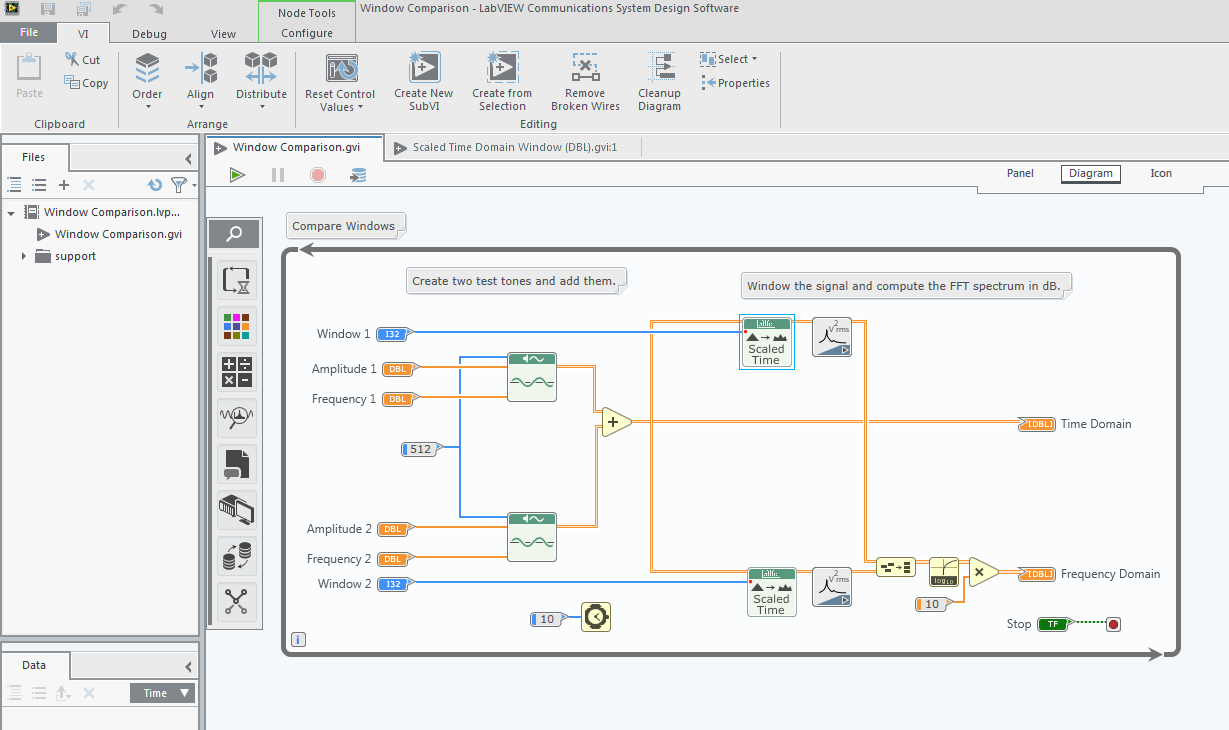Screen dimensions: 1229x730
Task: Open the colored grid Data Types palette
Action: tap(237, 326)
